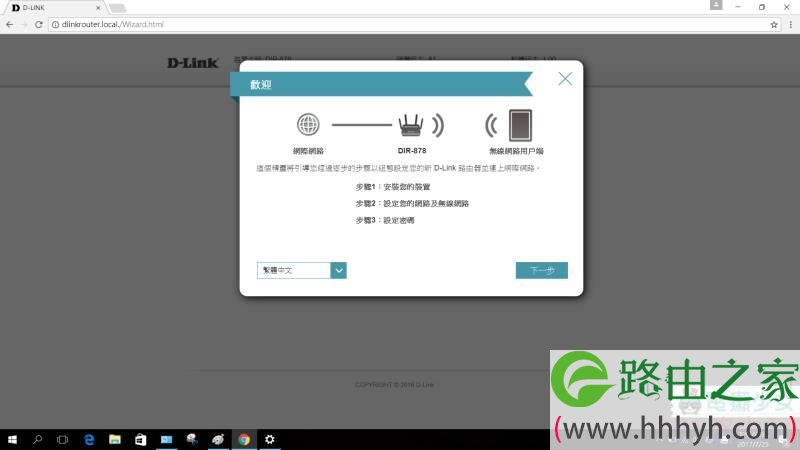Click the wireless client tablet icon
Viewport: 800px width, 450px height.
[x=520, y=125]
